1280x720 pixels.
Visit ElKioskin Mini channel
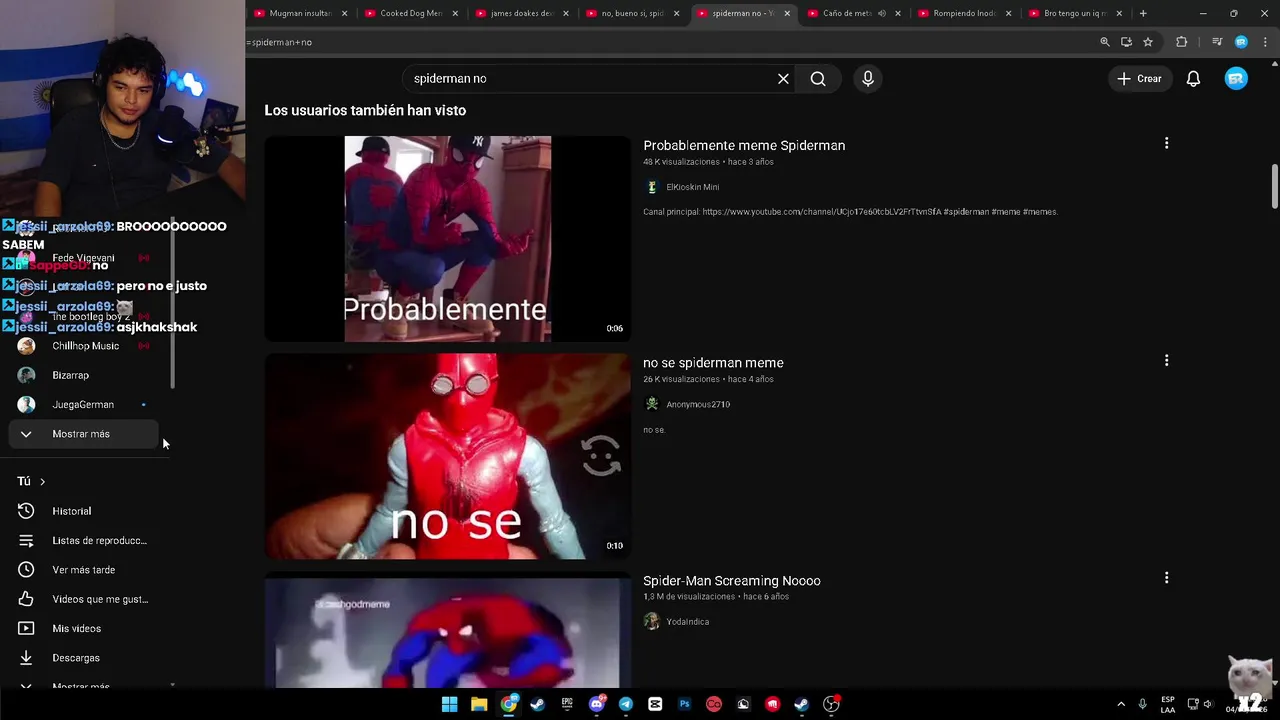pos(692,187)
